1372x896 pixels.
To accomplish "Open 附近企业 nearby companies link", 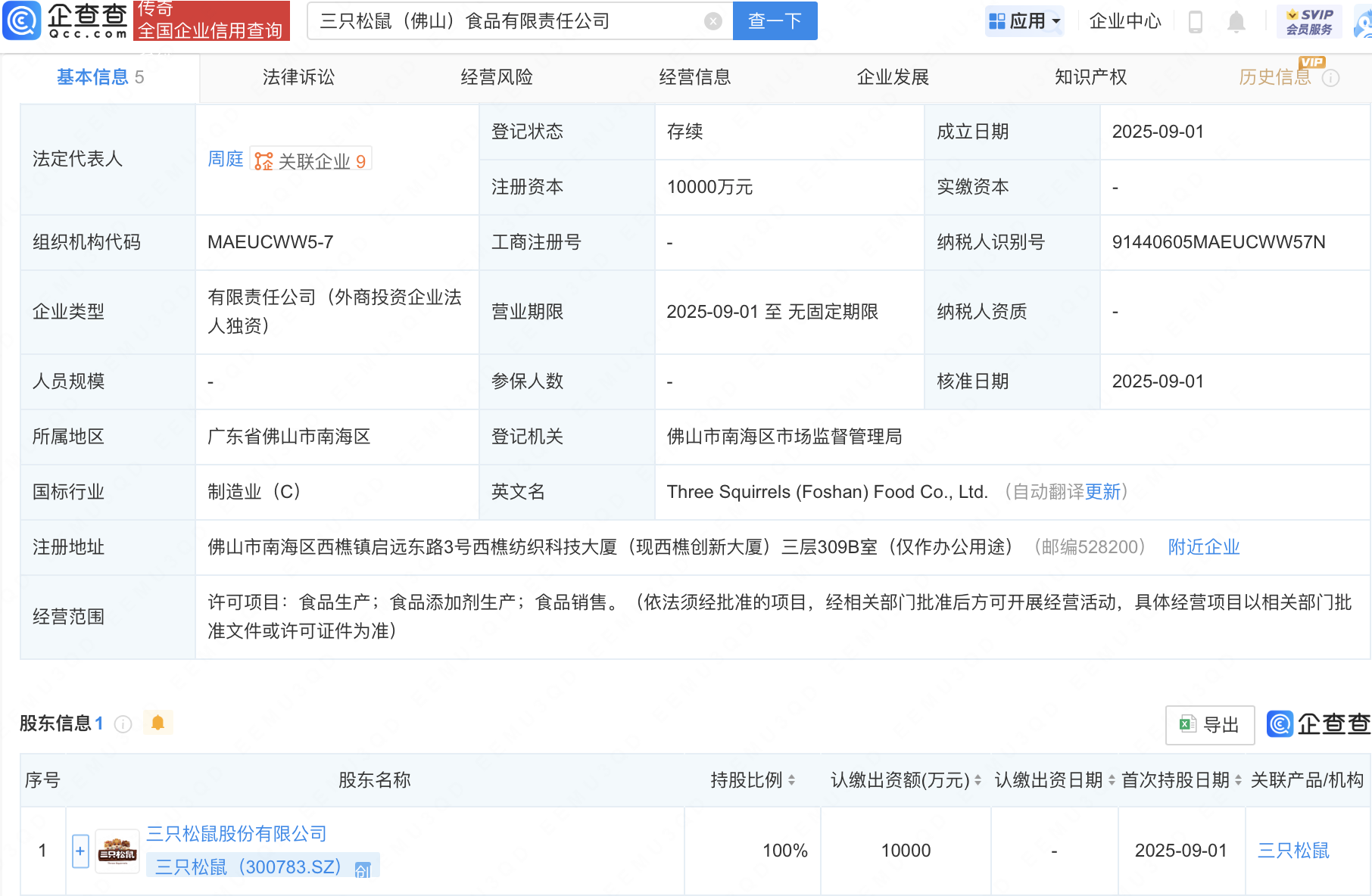I will coord(1203,547).
